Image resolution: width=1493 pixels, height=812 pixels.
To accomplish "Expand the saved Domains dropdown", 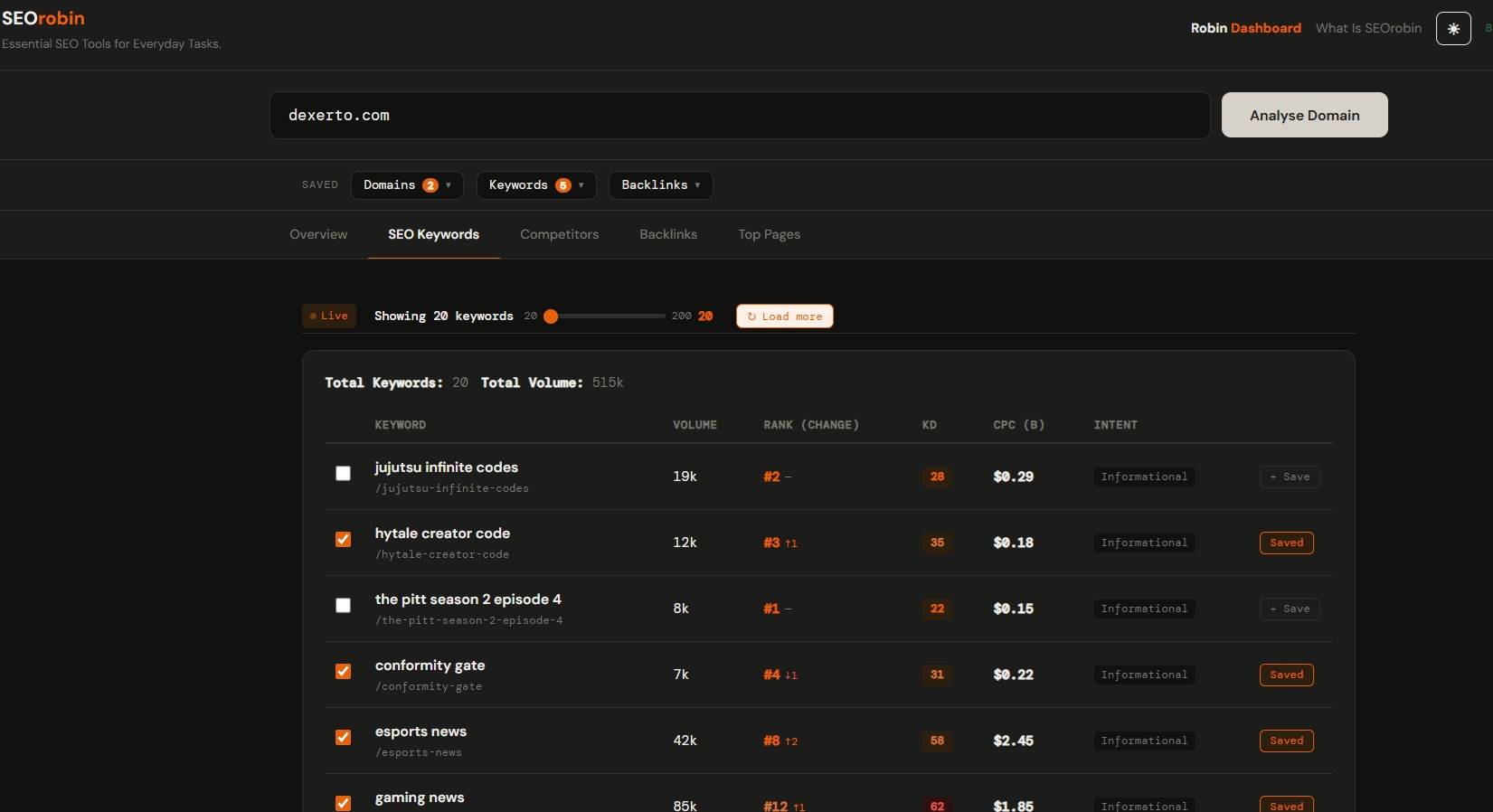I will coord(406,185).
